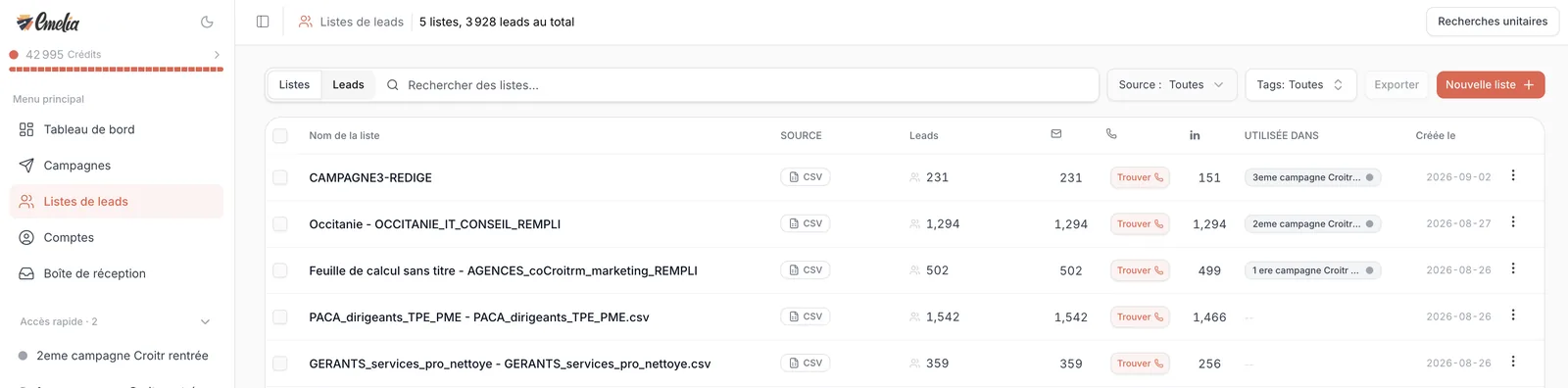Click Trouver phones for CAMPAGNE3-REDIGE
This screenshot has height=388, width=1568.
tap(1140, 177)
